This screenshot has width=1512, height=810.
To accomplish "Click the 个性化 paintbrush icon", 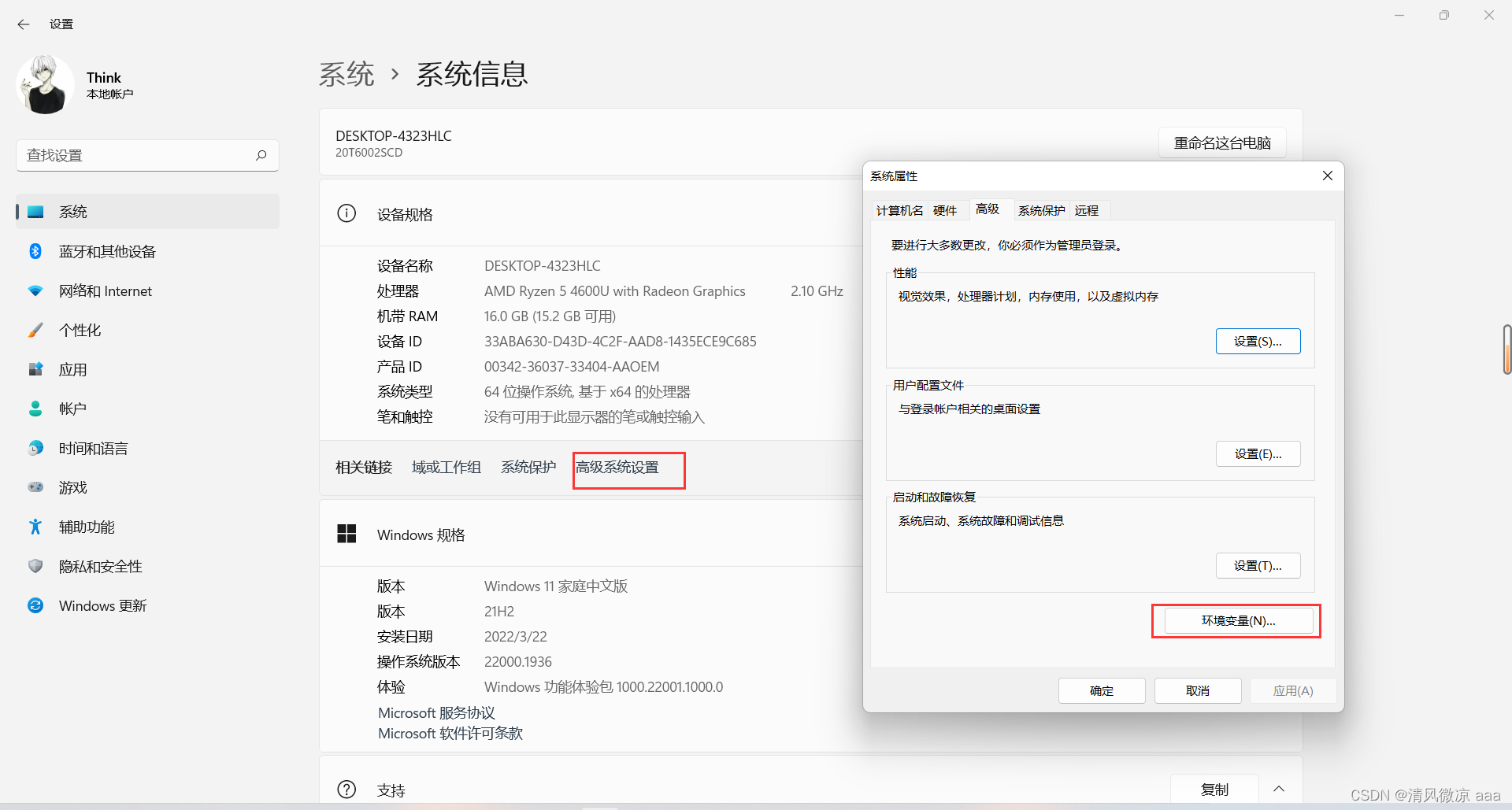I will pos(35,330).
